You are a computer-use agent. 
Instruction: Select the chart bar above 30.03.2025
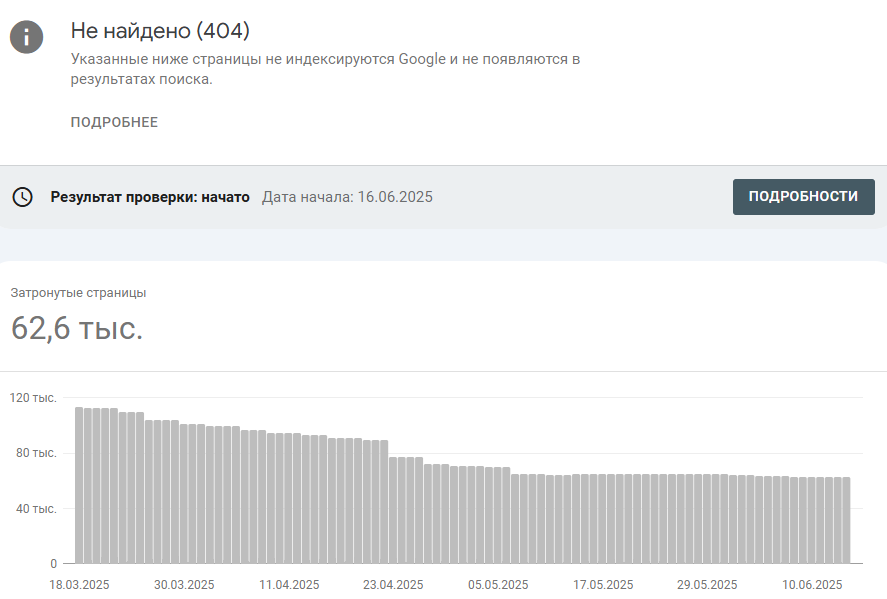pos(184,494)
